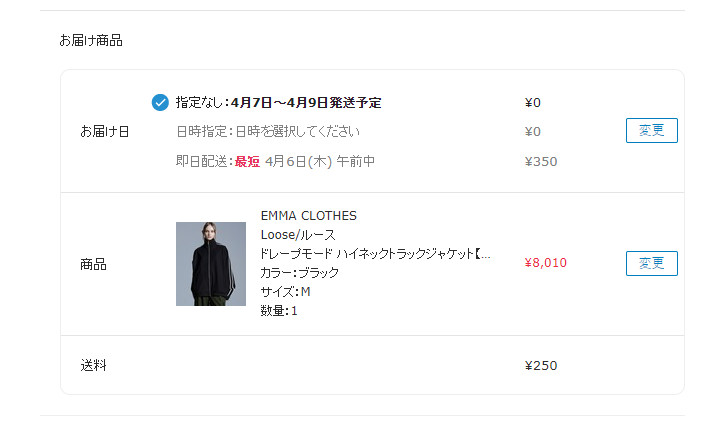The image size is (715, 421).
Task: Click the ¥250 shipping amount
Action: (x=541, y=365)
